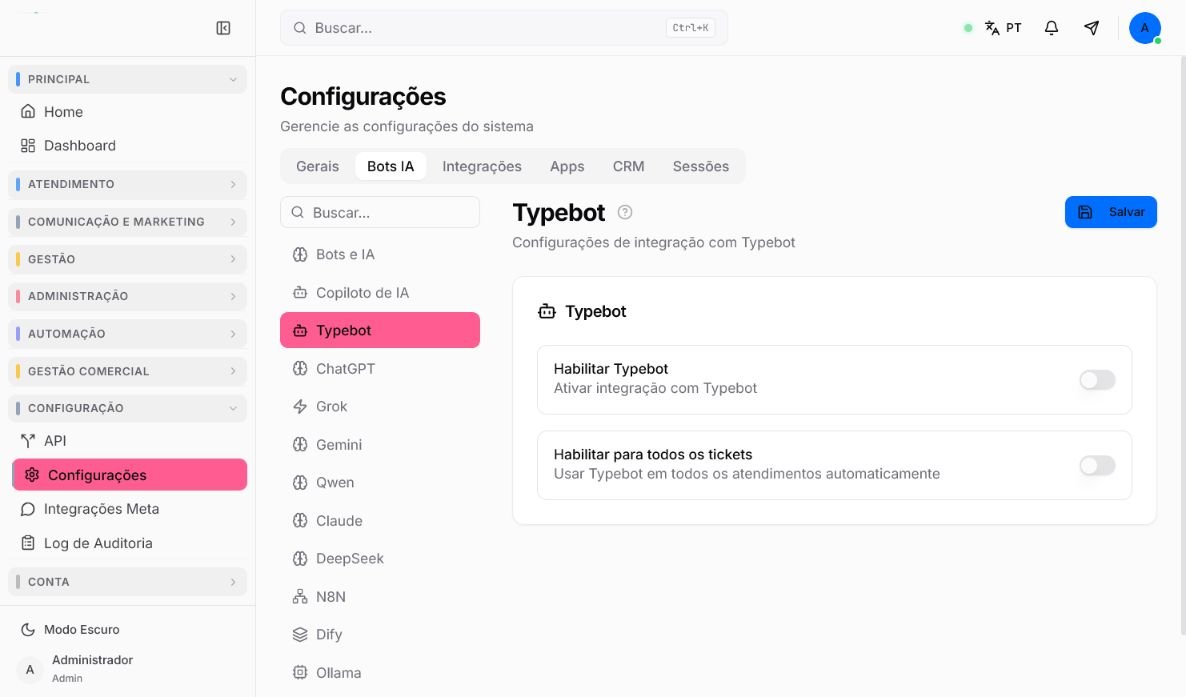Open the Integrações tab
1186x697 pixels.
[x=482, y=166]
